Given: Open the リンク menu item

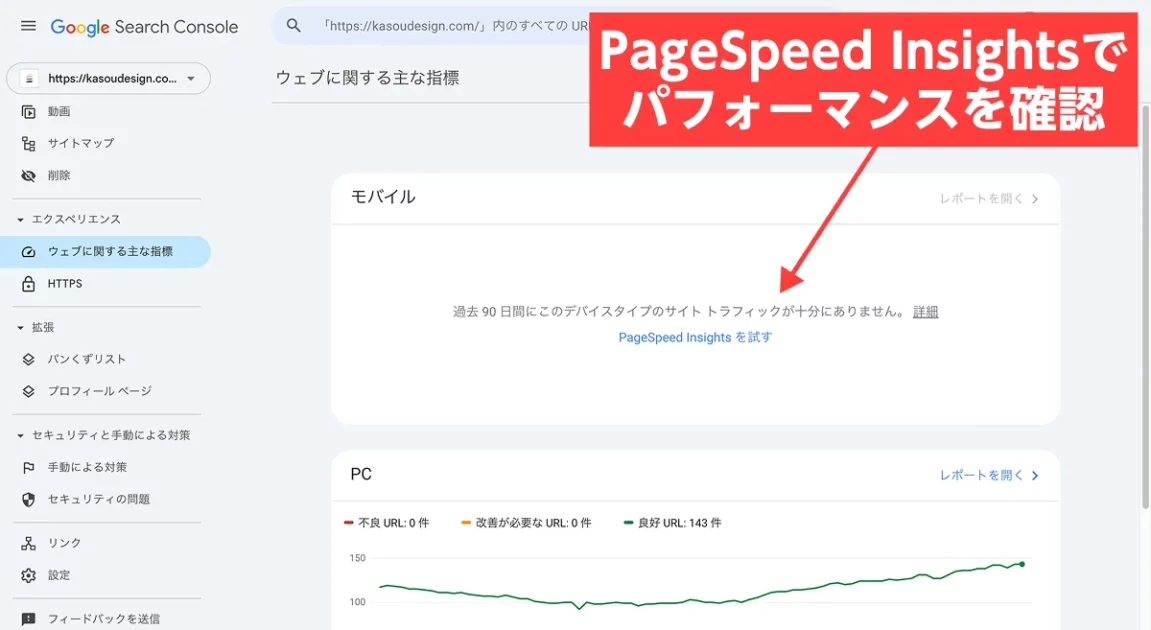Looking at the screenshot, I should (64, 544).
